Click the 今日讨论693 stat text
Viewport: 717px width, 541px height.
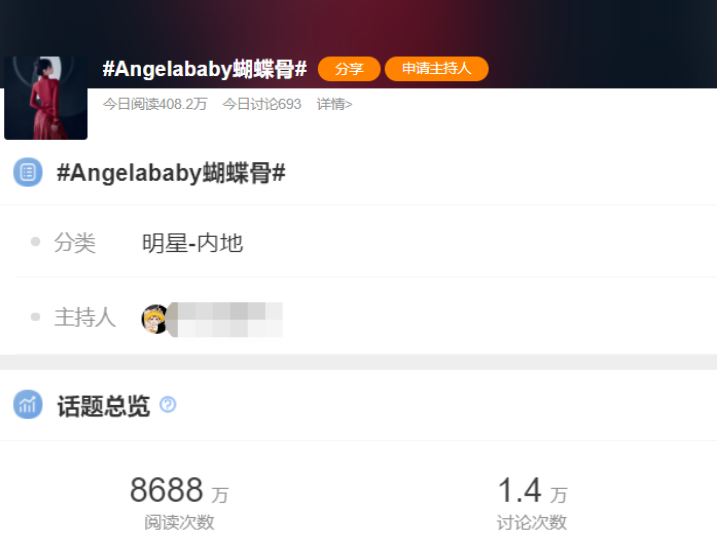click(262, 104)
